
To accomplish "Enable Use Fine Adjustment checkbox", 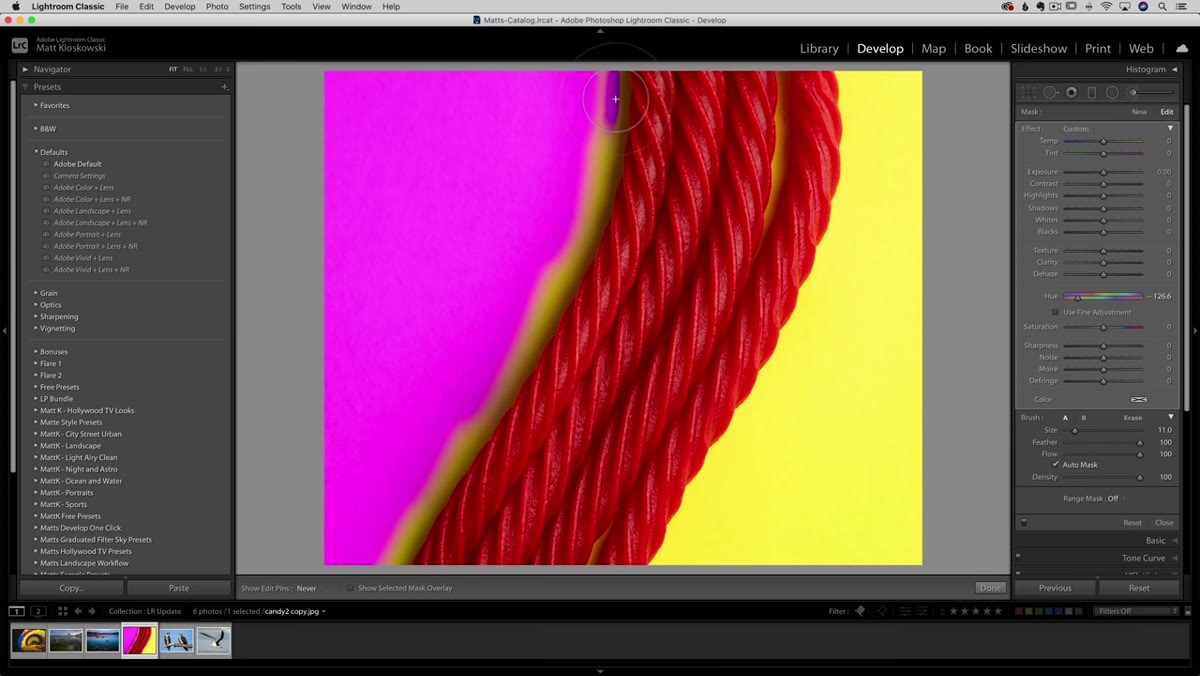I will click(1055, 312).
